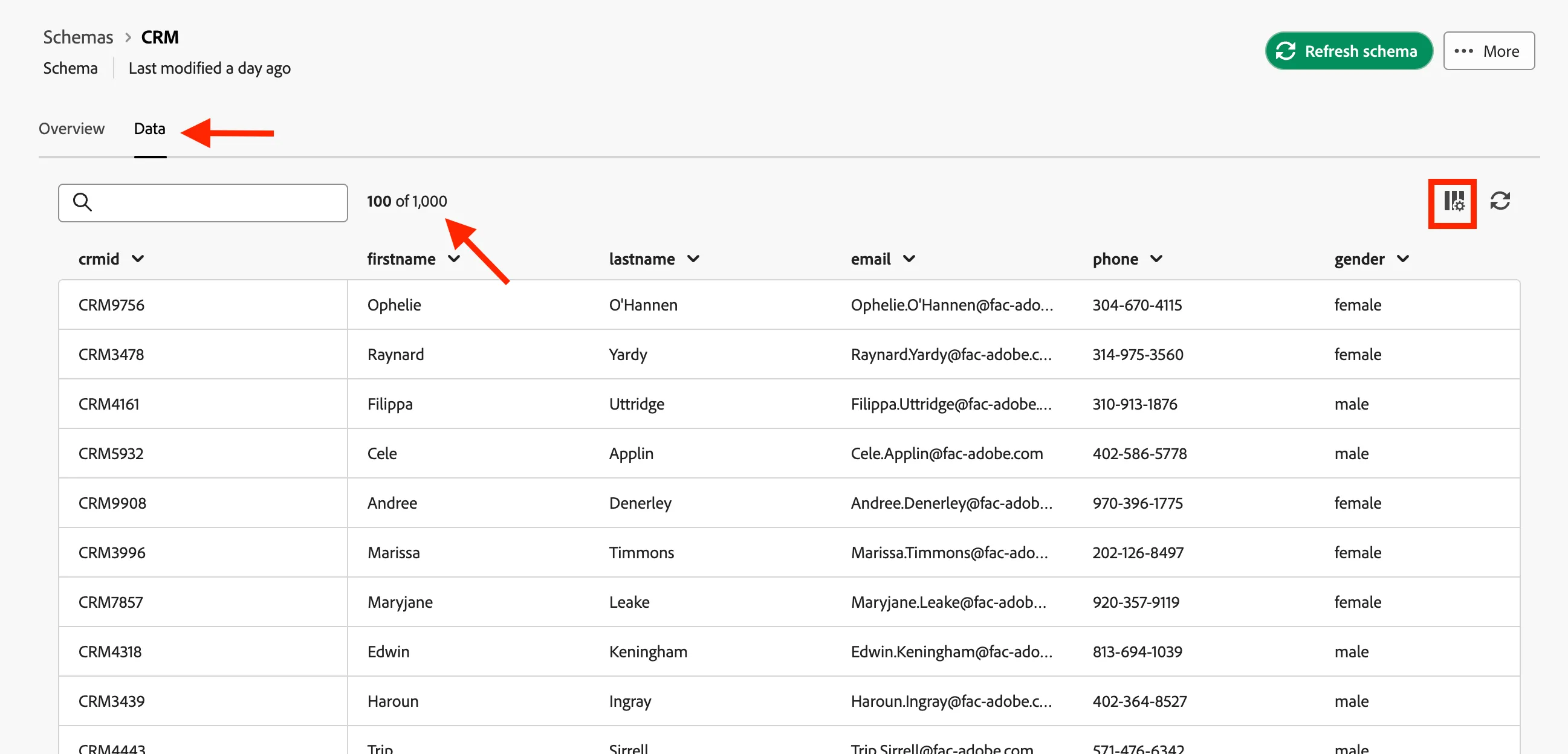Go to Schemas breadcrumb link

(x=78, y=37)
